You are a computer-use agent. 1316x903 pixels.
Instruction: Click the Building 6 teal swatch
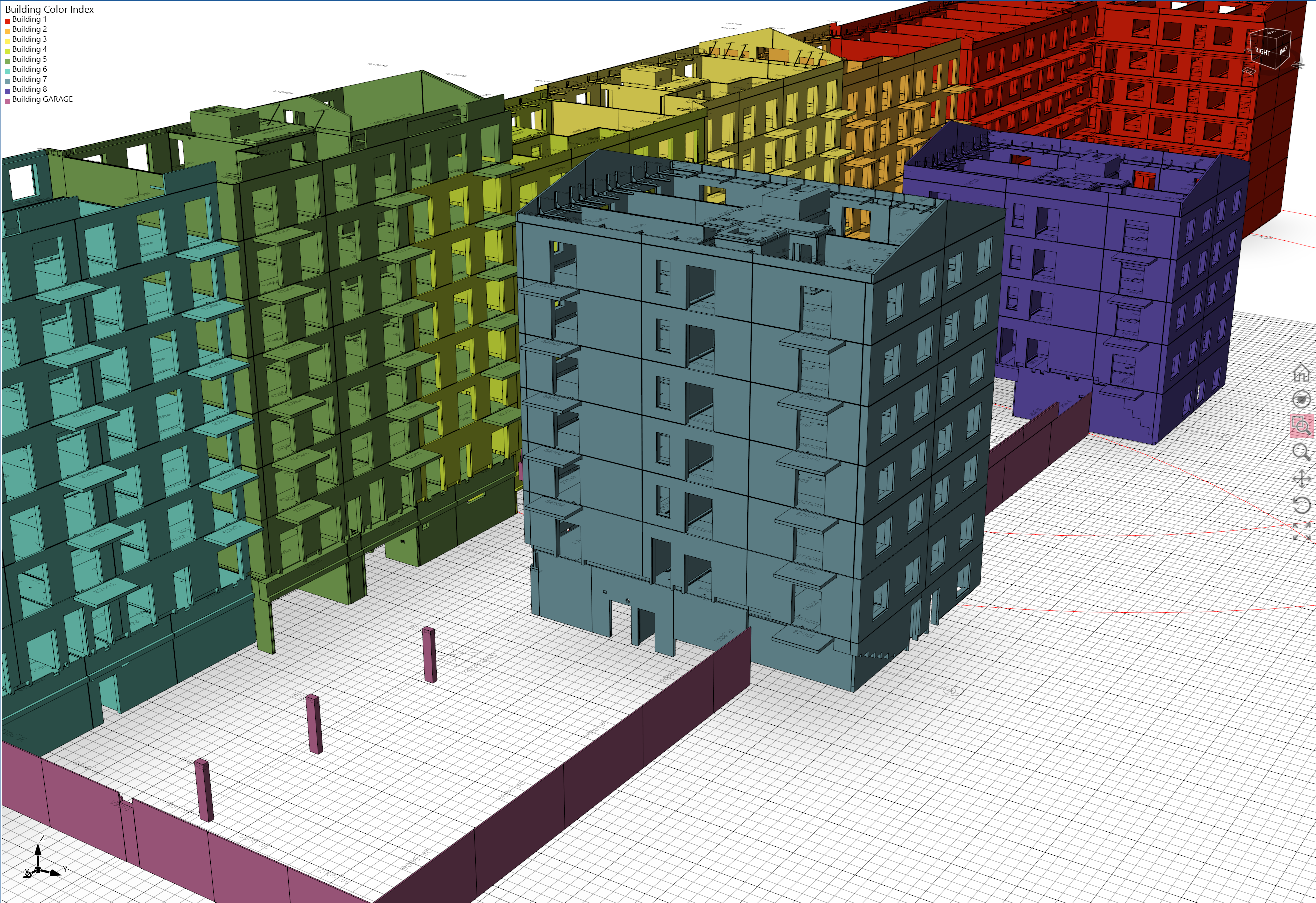pos(7,71)
